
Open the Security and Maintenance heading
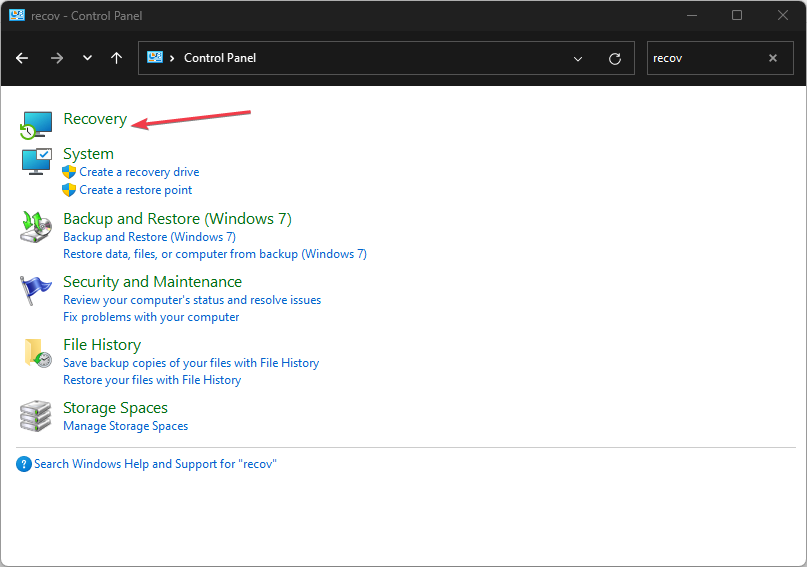point(152,281)
